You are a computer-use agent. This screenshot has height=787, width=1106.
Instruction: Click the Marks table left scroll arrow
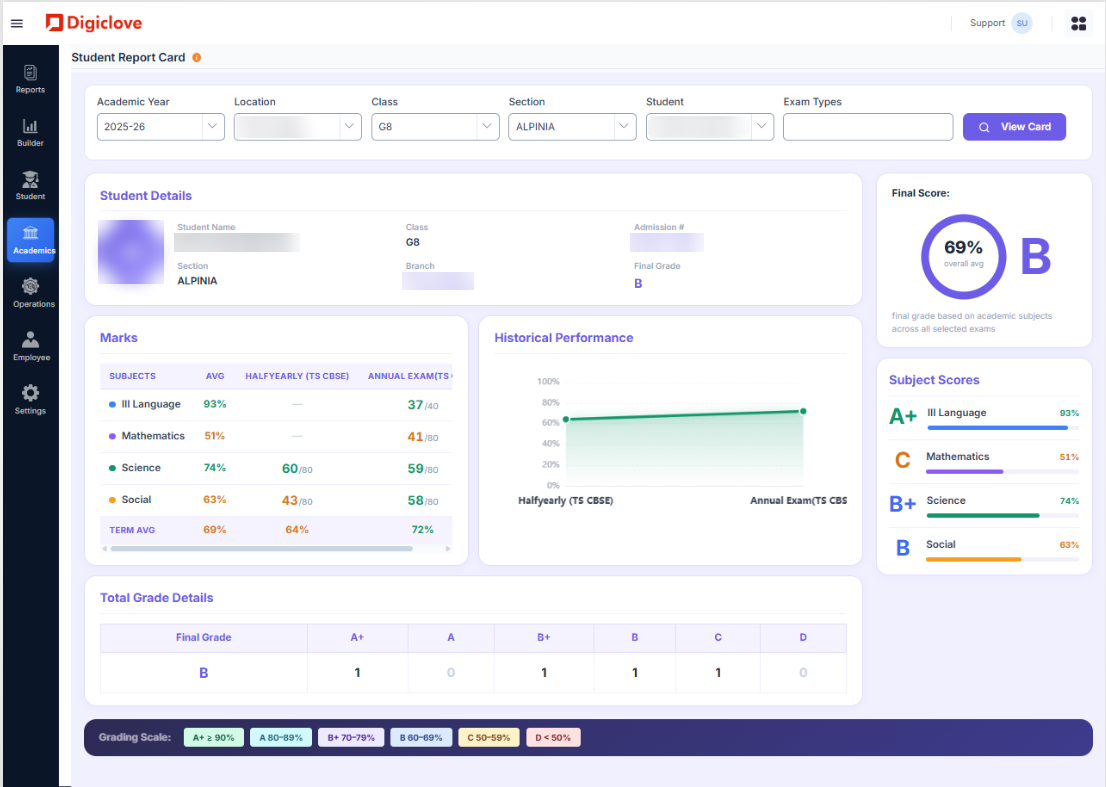coord(104,549)
